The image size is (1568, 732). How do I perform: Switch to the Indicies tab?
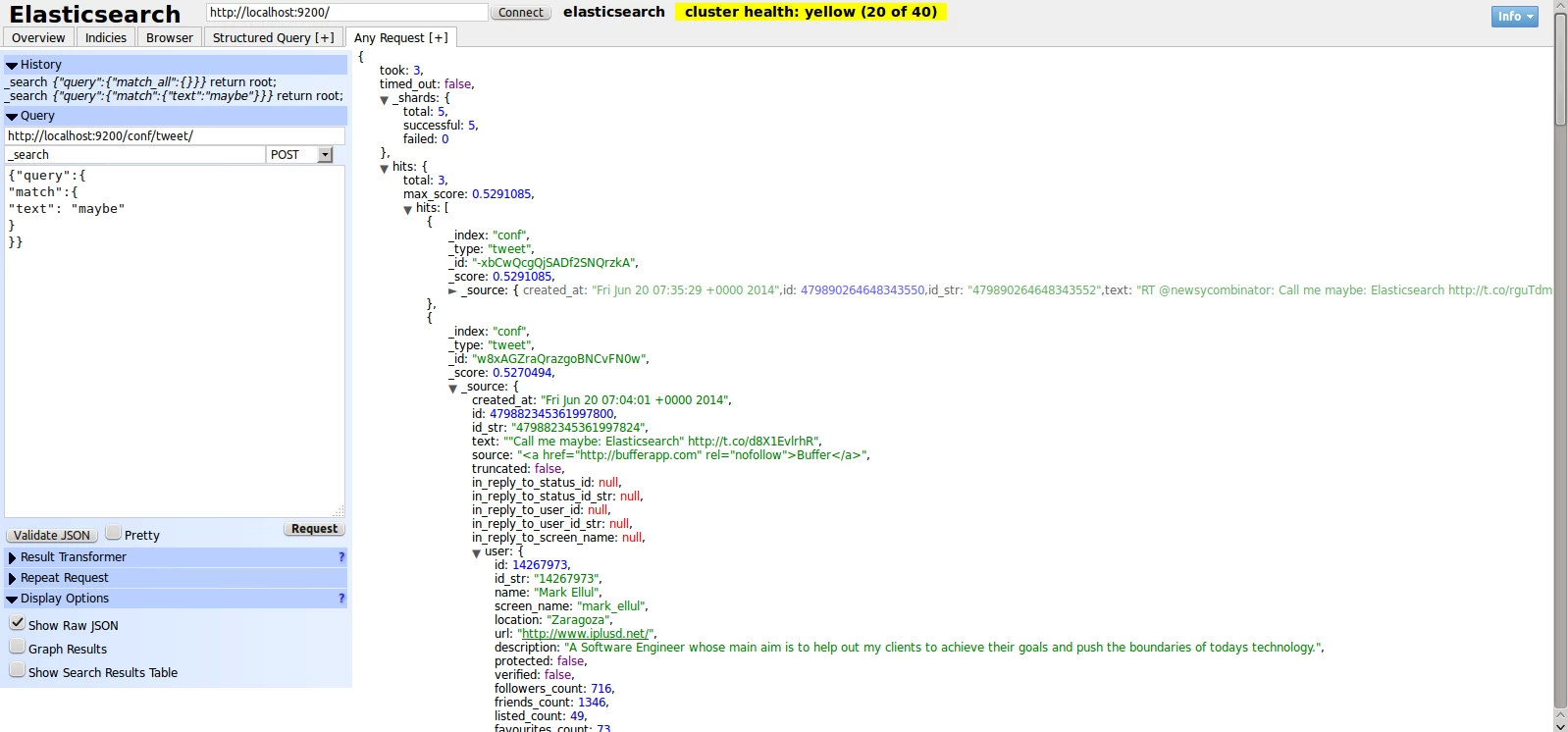point(105,37)
